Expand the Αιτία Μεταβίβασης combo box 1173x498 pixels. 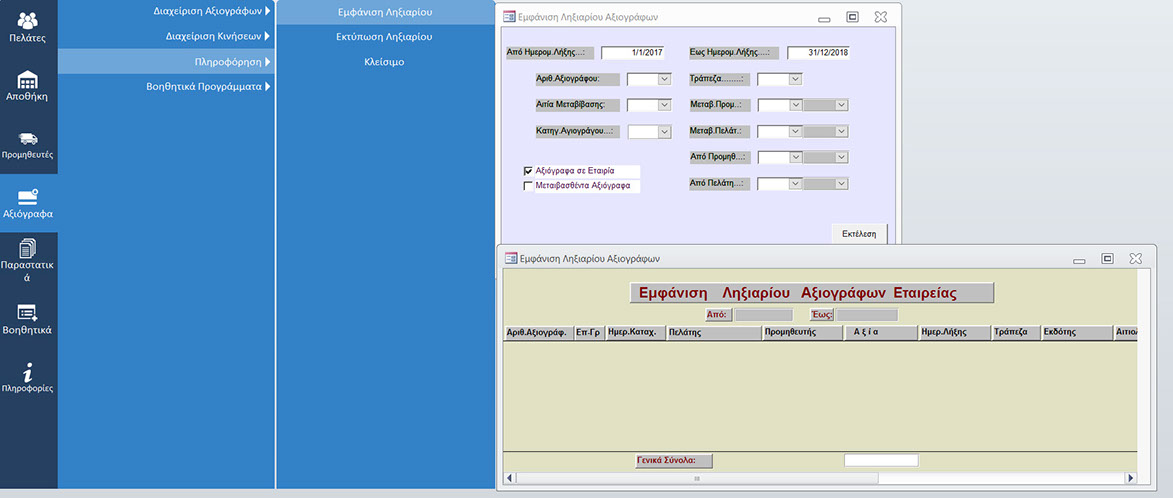click(x=664, y=105)
